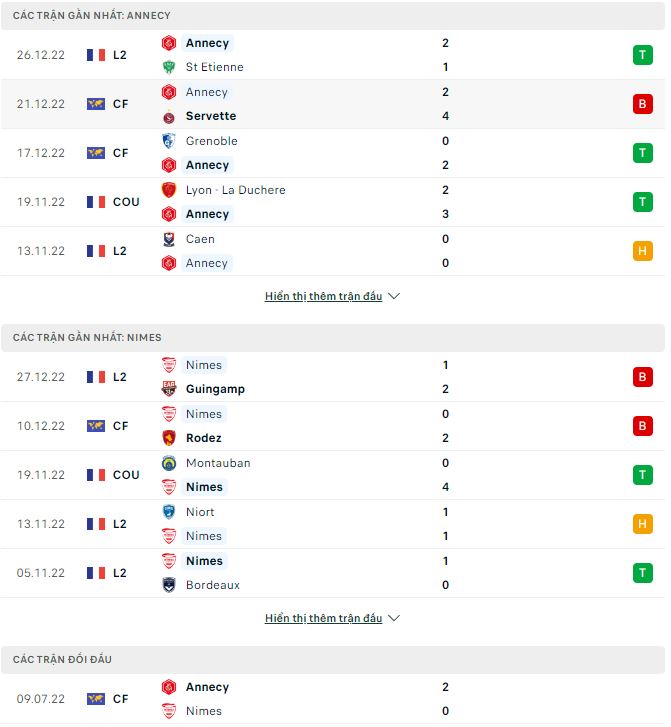Open 'Hiển thị thêm trận đấu' under Annecy
The width and height of the screenshot is (671, 727).
click(323, 297)
